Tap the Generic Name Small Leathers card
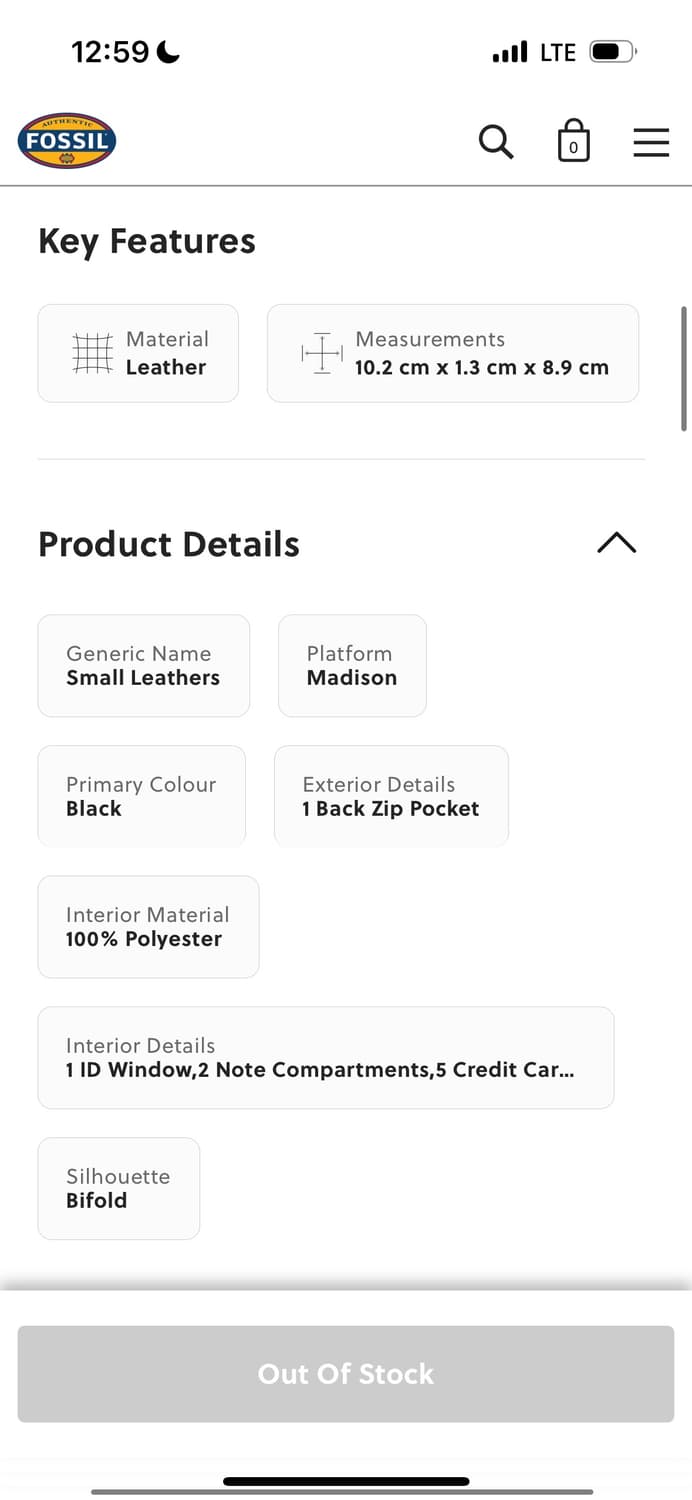 (x=143, y=666)
